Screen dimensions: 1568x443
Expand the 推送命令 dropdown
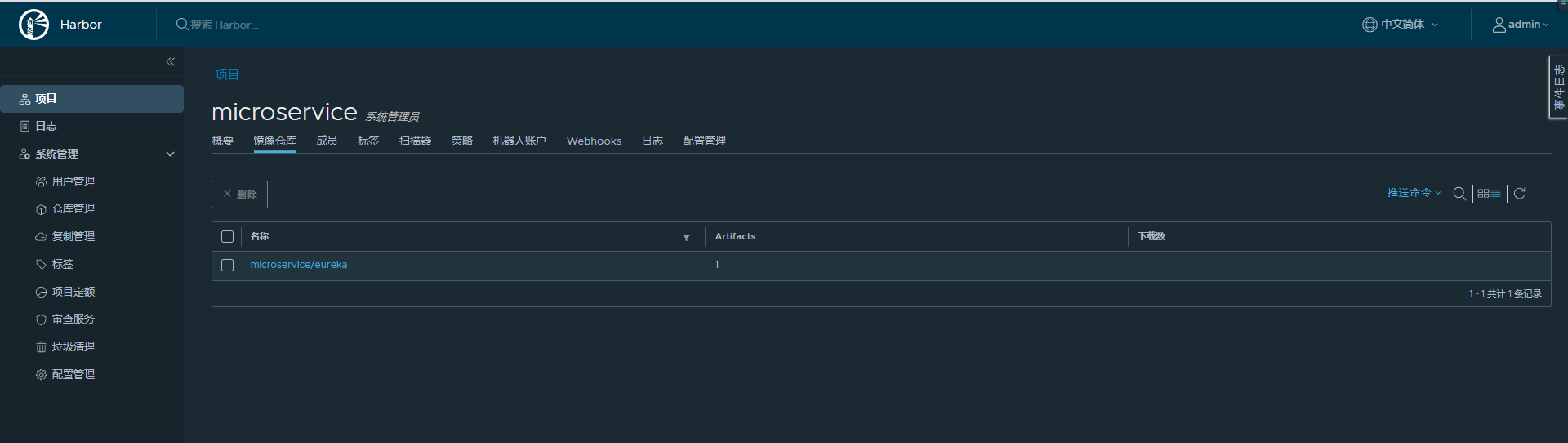[1414, 193]
